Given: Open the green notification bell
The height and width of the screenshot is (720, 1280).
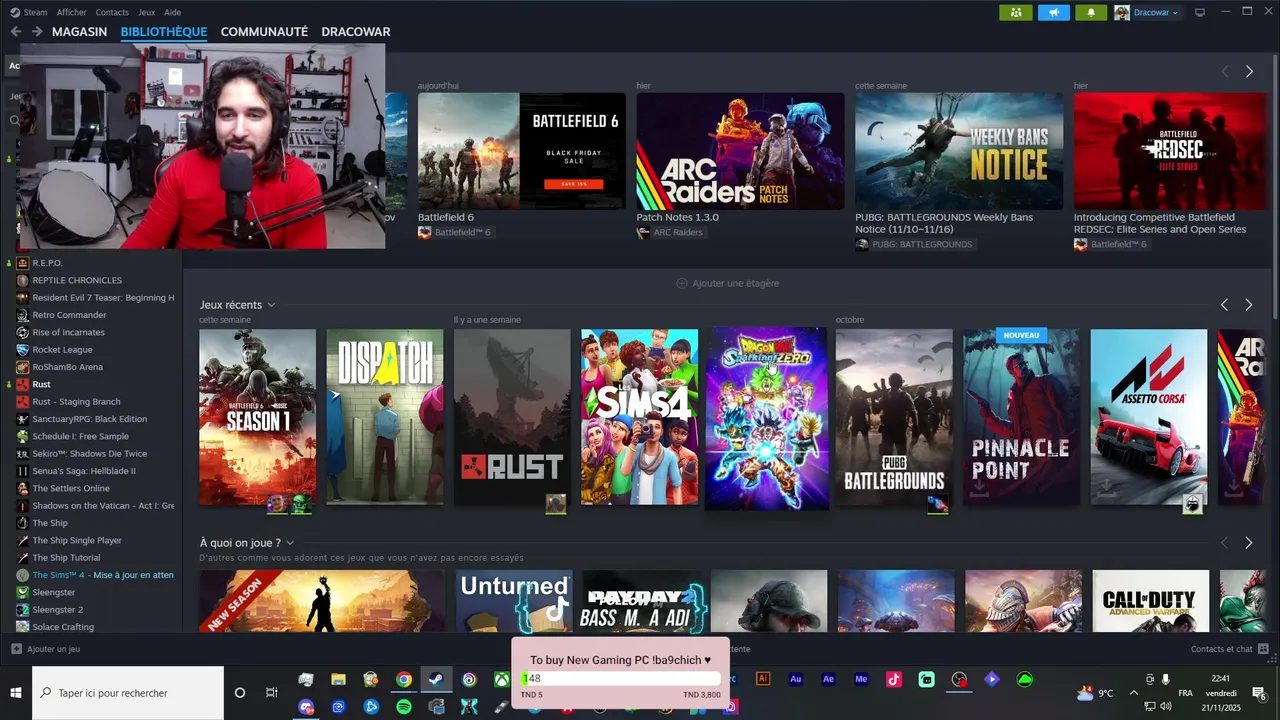Looking at the screenshot, I should [1091, 12].
